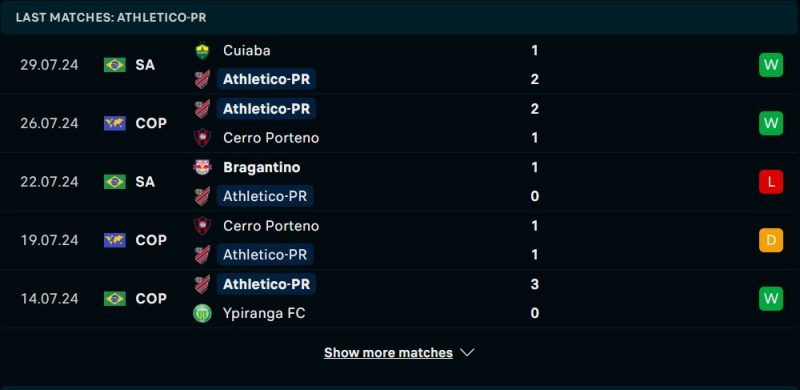Click the Cerro Porteno crest in the 19.07.24 match
The width and height of the screenshot is (800, 390).
(x=203, y=226)
